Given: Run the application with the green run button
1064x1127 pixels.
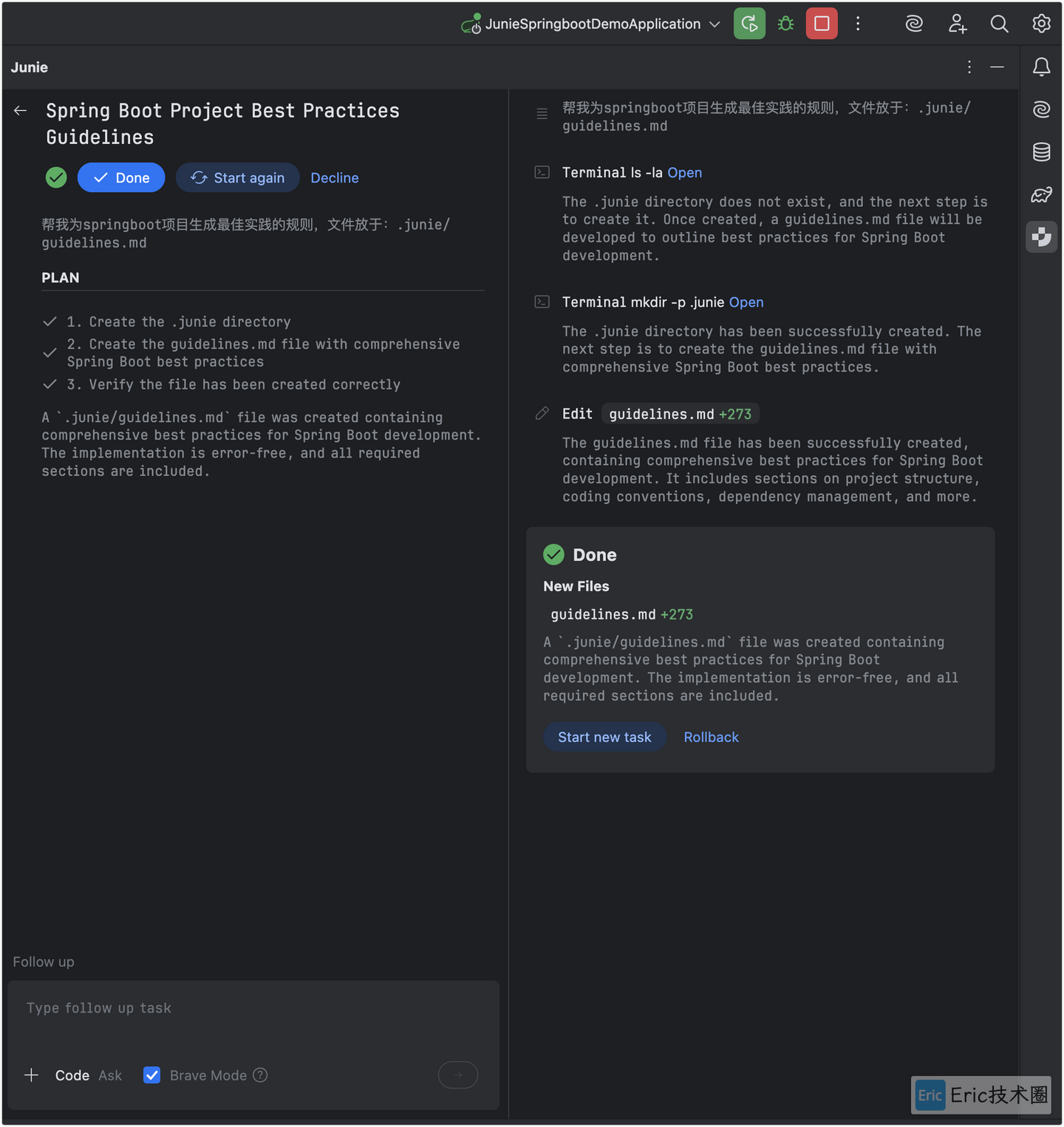Looking at the screenshot, I should [x=749, y=23].
